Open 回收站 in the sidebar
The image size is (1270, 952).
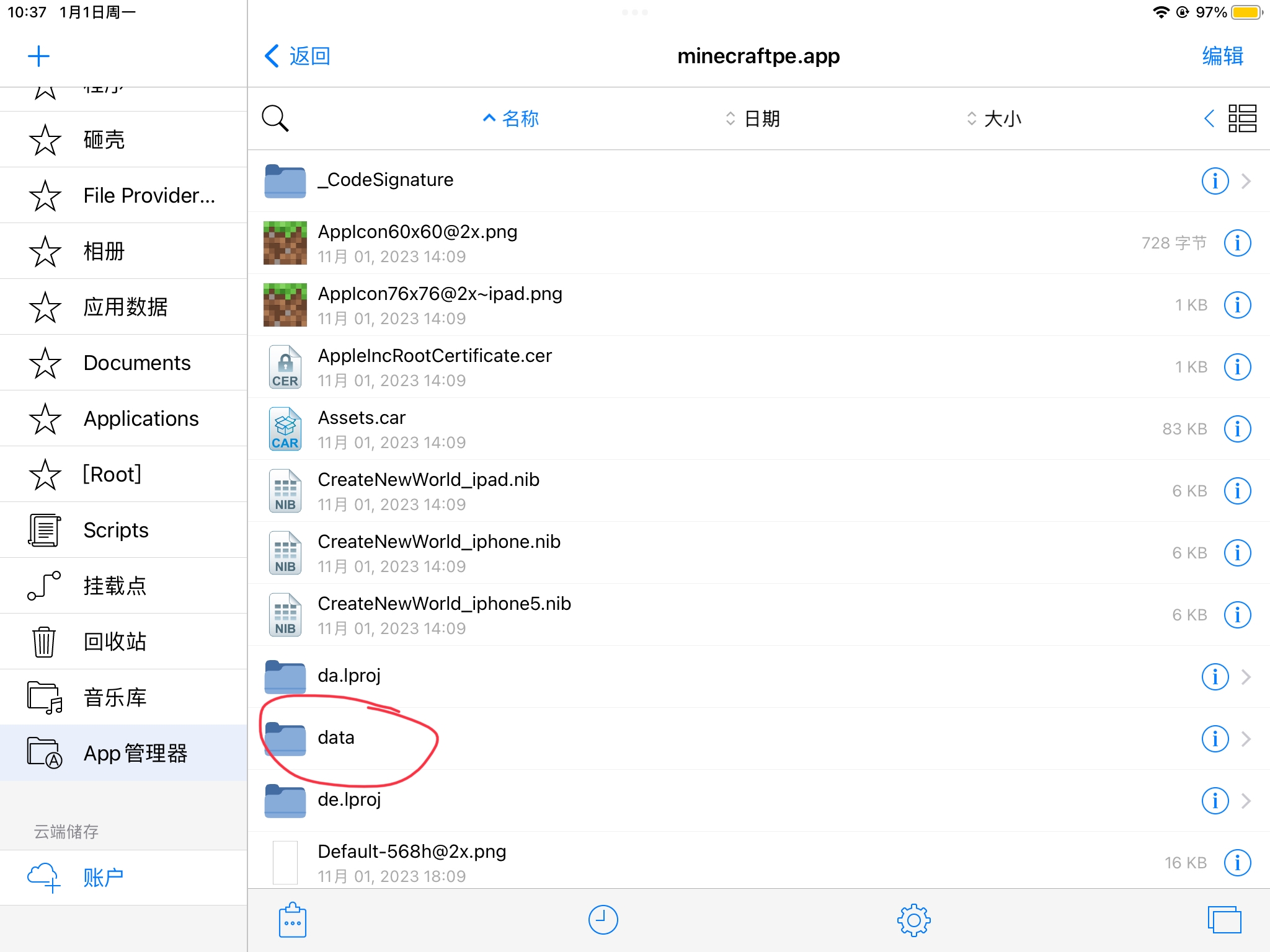pos(124,641)
